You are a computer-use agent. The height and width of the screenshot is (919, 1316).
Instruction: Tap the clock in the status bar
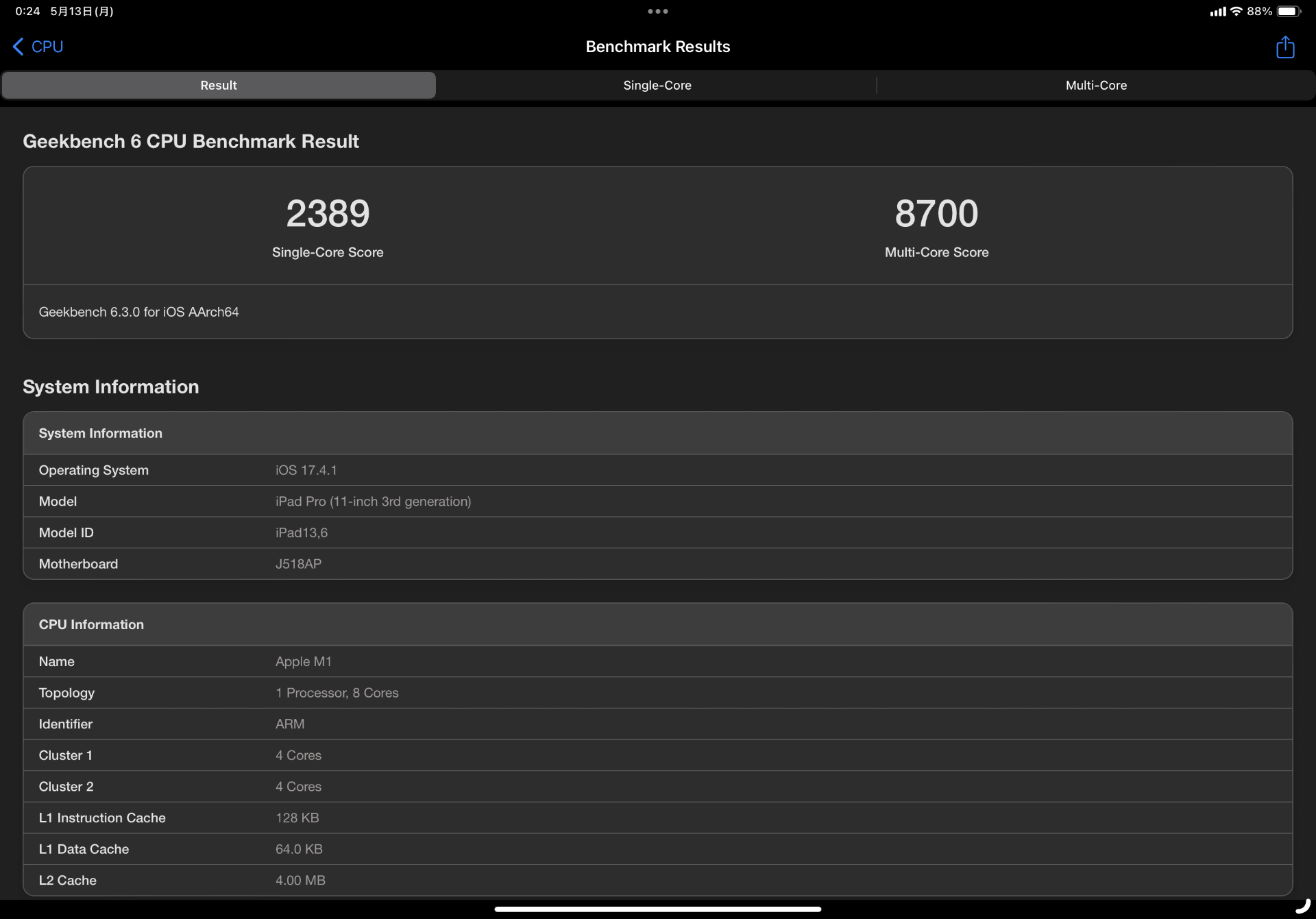(27, 11)
